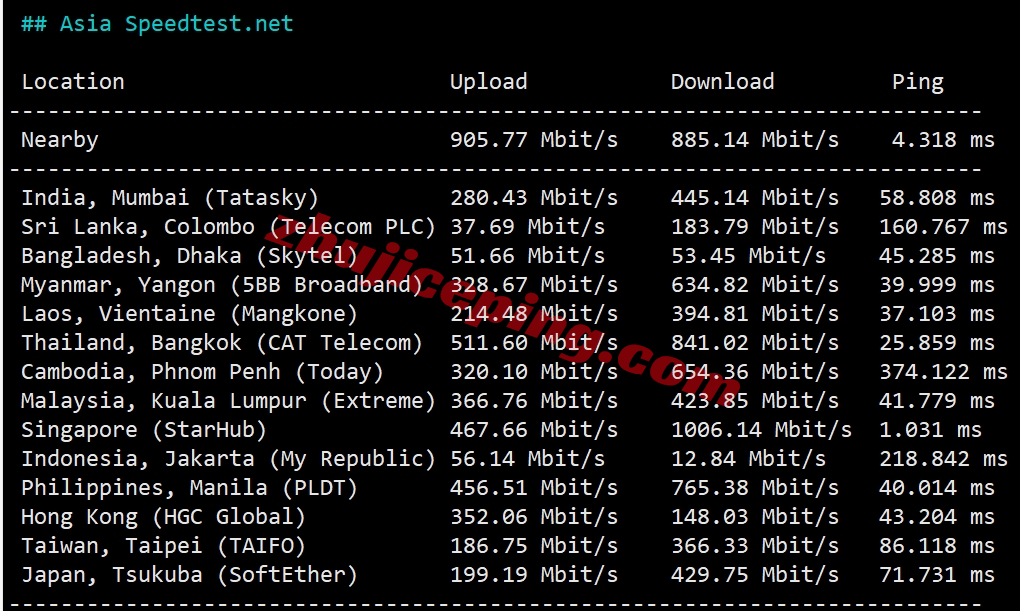Select the '## Asia Speedtest.net' heading
The image size is (1020, 611).
pos(157,24)
